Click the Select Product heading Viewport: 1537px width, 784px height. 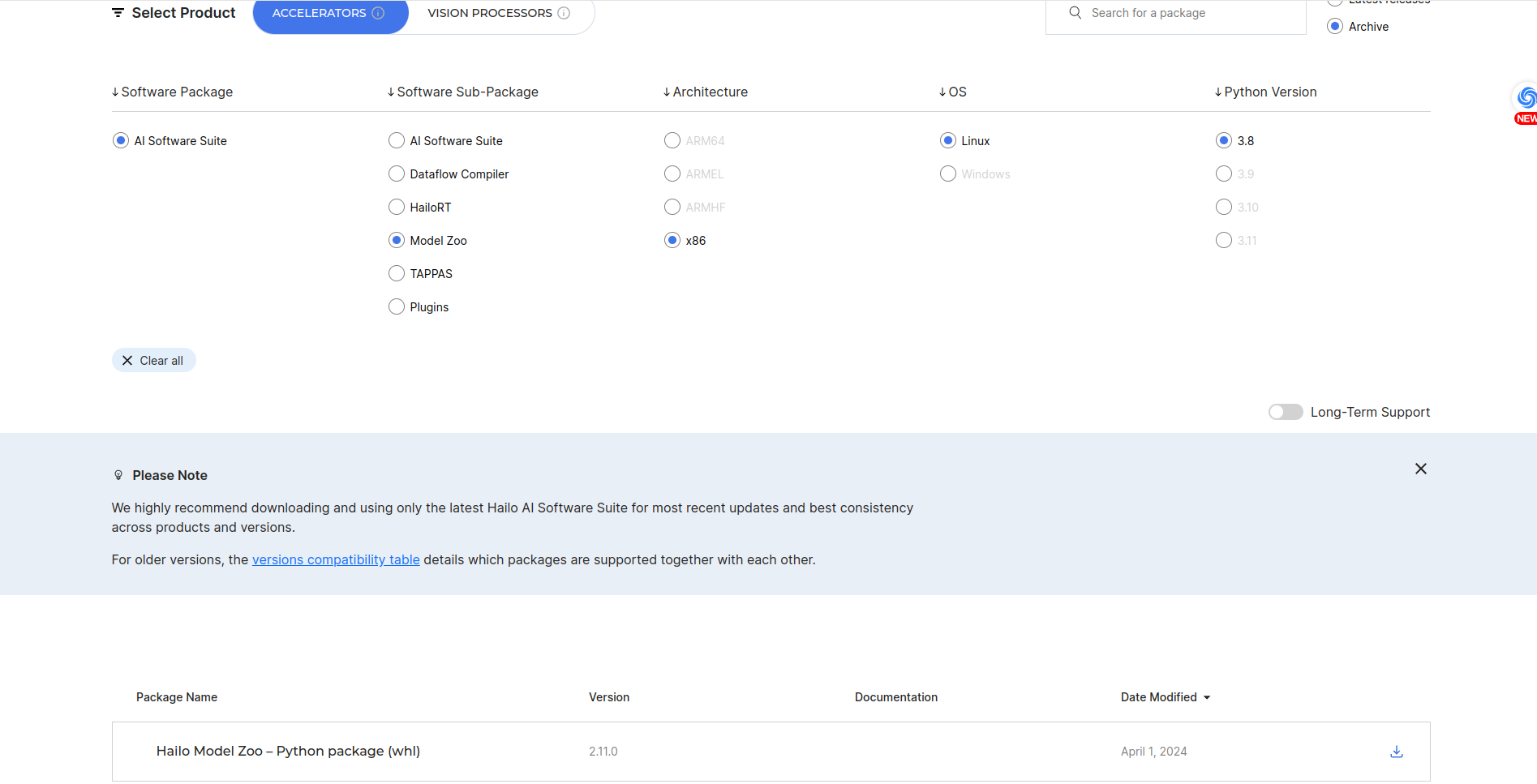click(x=183, y=13)
